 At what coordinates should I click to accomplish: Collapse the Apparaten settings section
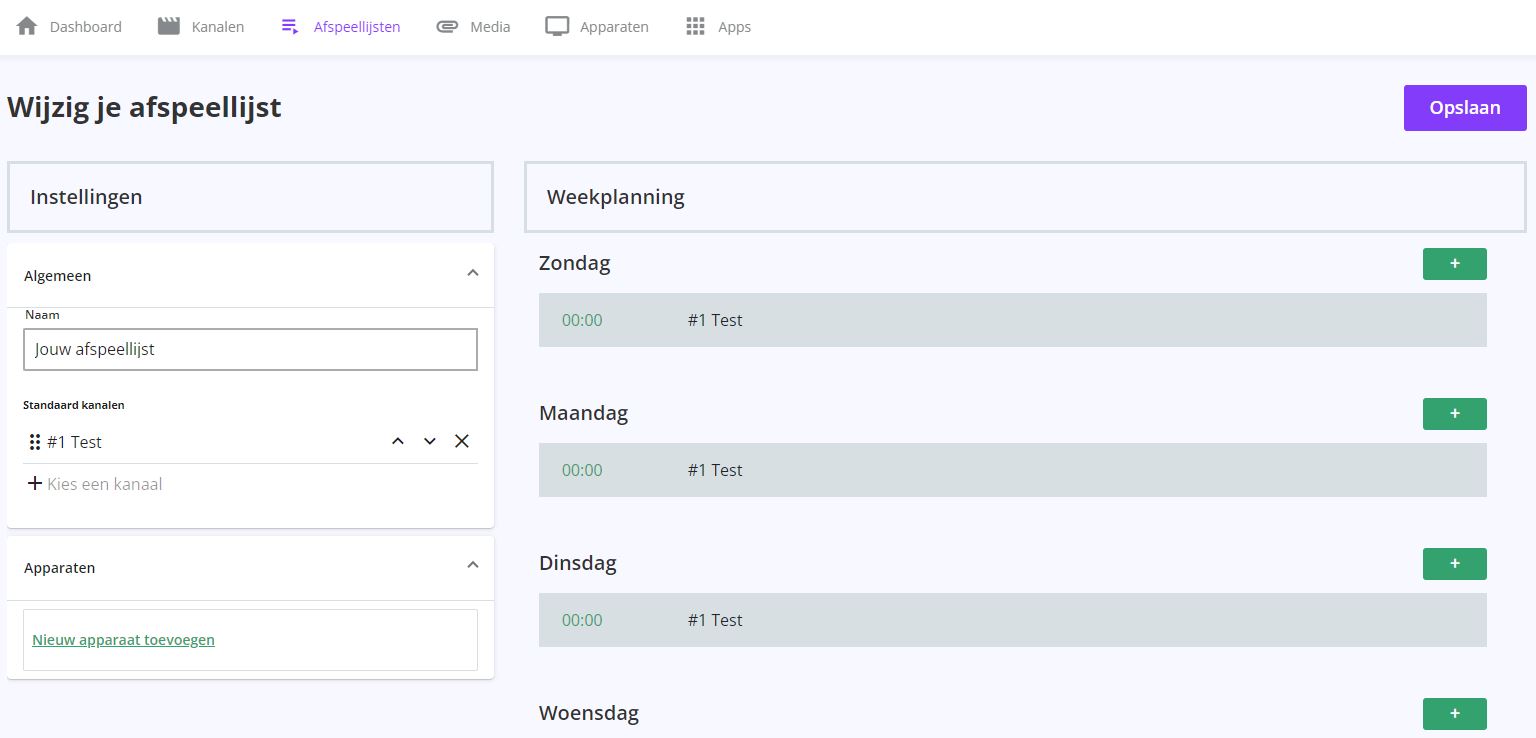pos(473,566)
